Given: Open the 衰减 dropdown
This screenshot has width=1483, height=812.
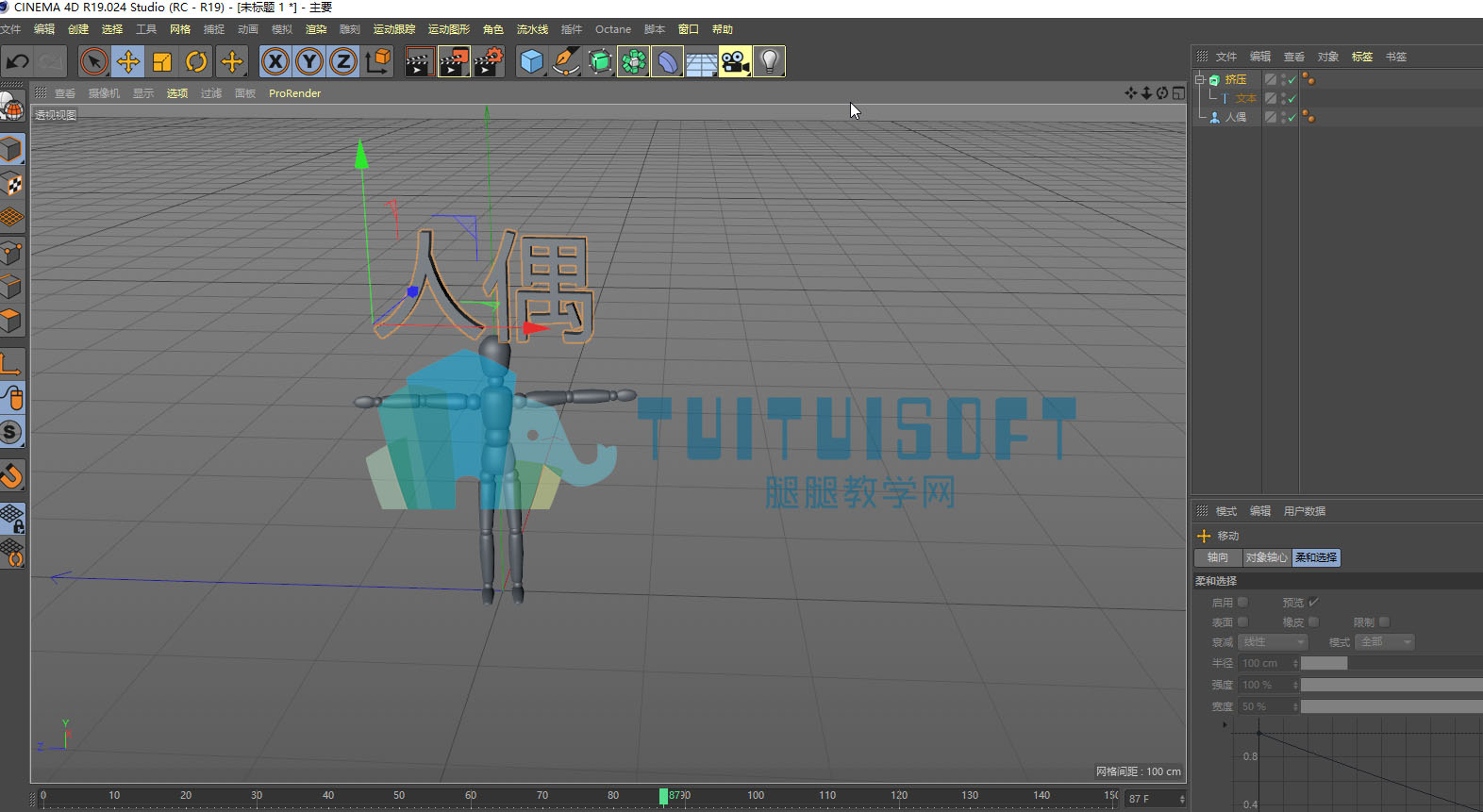Looking at the screenshot, I should point(1273,642).
